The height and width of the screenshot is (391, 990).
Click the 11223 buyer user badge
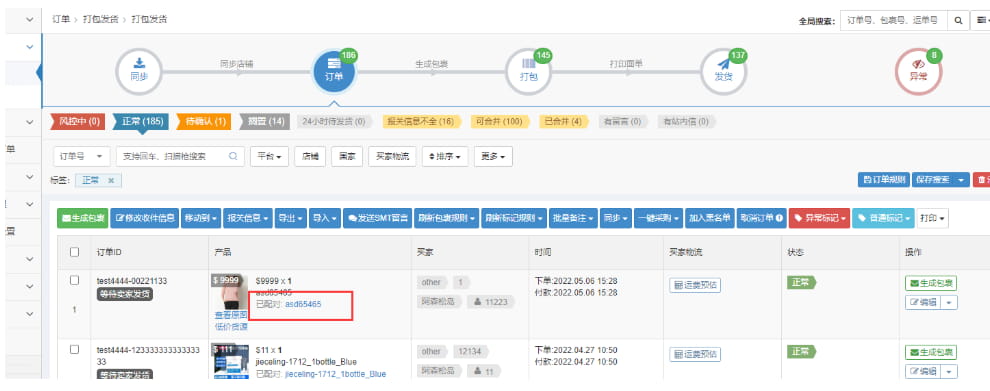[491, 303]
